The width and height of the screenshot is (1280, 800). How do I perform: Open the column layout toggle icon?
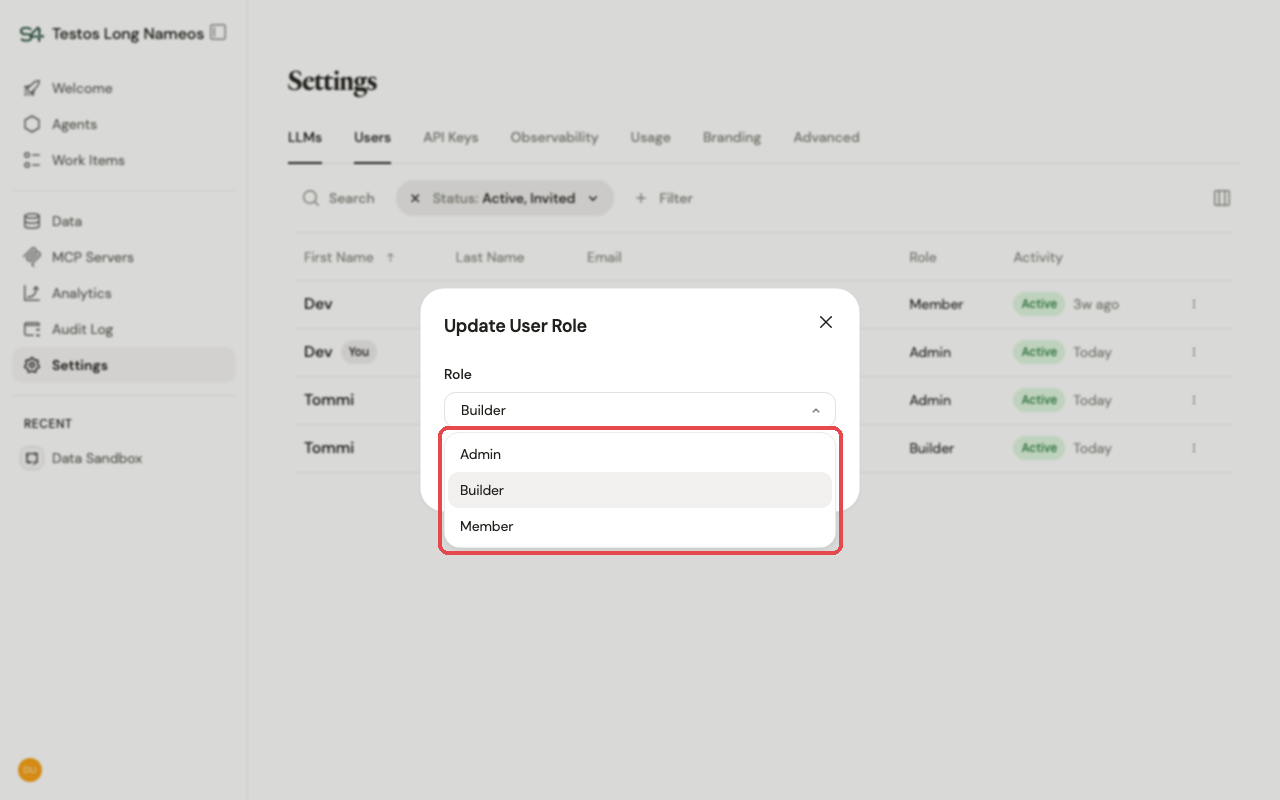(1222, 198)
